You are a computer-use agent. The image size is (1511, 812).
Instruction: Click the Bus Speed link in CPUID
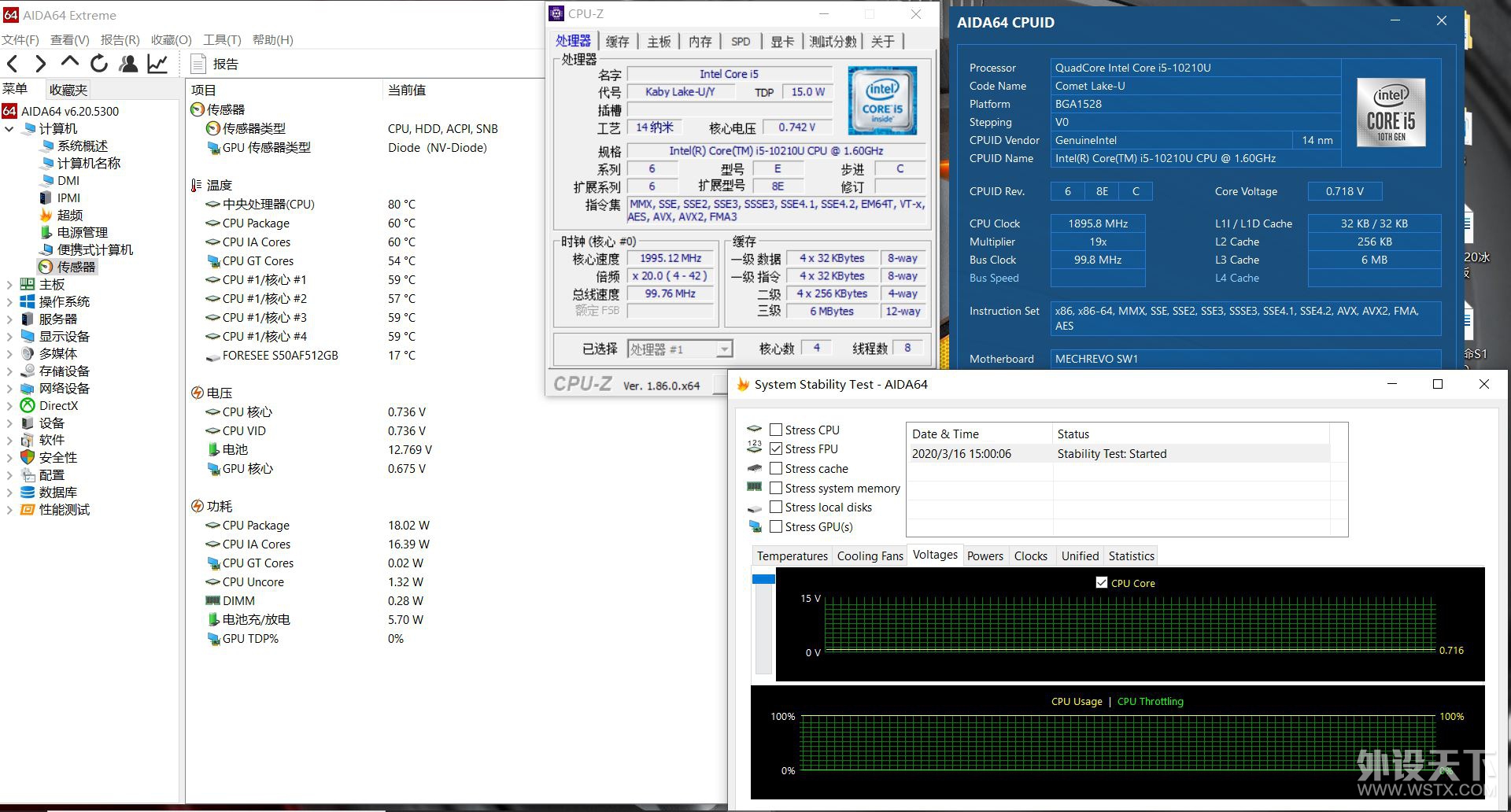[994, 278]
